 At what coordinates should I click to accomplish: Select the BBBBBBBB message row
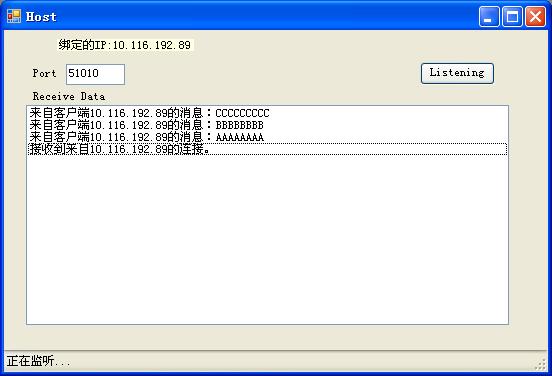268,125
